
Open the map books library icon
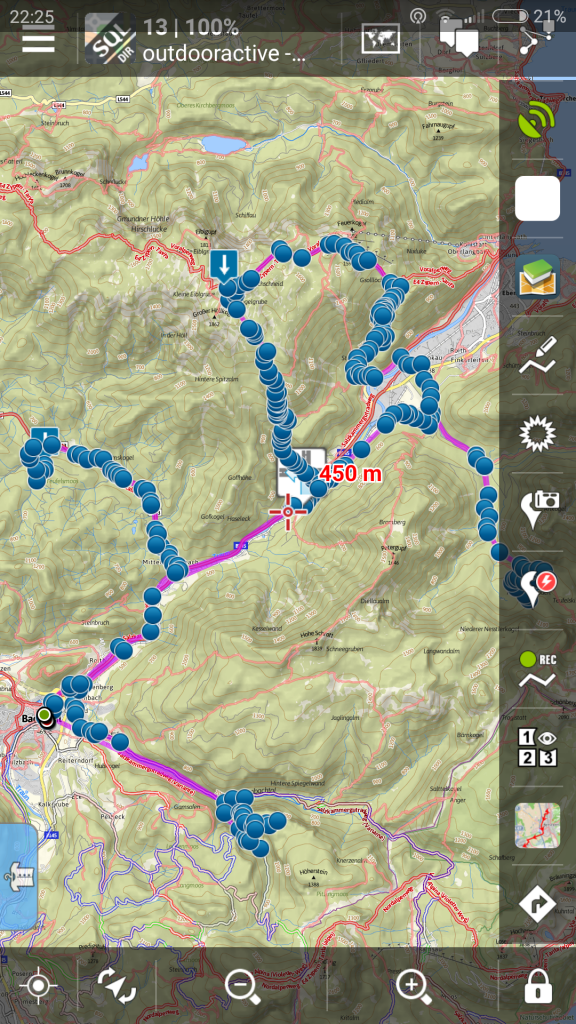[537, 276]
